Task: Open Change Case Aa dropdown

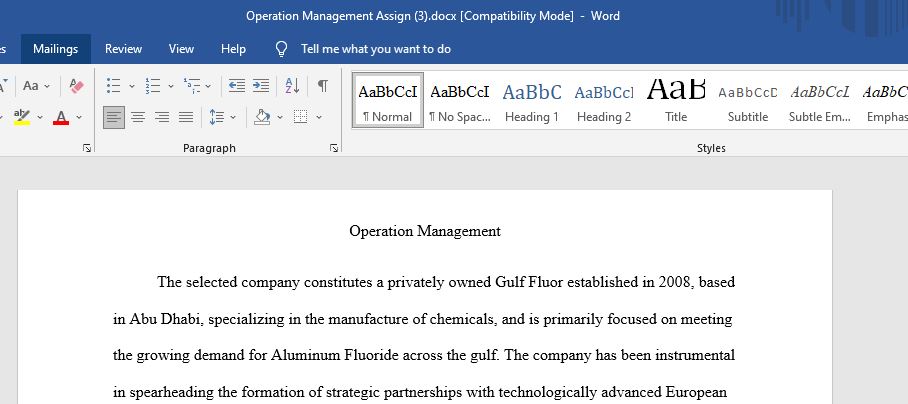Action: click(36, 86)
